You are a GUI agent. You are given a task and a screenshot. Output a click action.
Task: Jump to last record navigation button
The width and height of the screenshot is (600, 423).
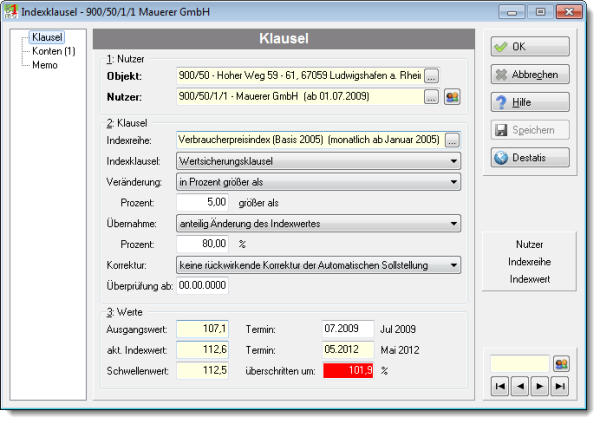[x=559, y=386]
